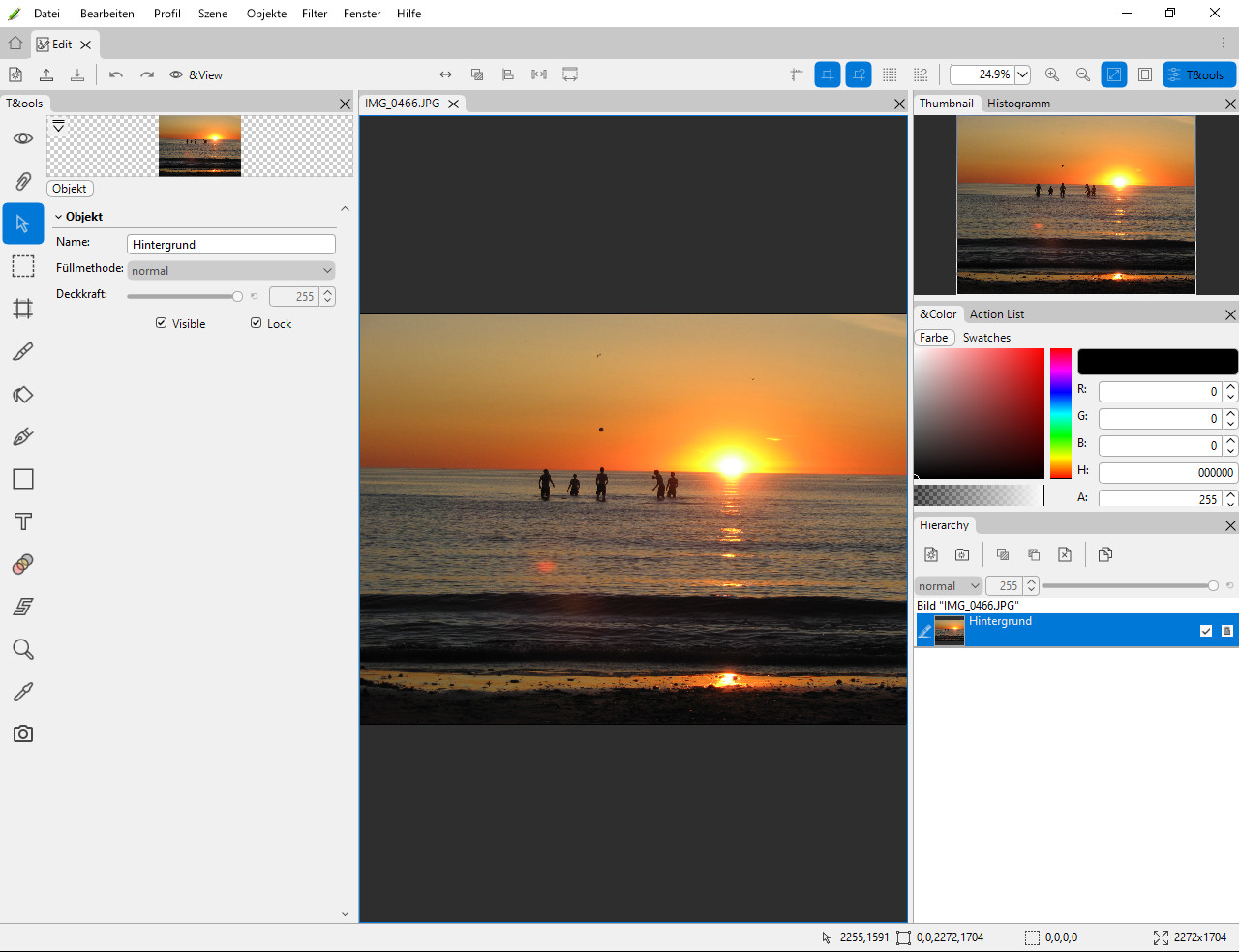Click the zoom in icon in the toolbar
1239x952 pixels.
pyautogui.click(x=1052, y=74)
